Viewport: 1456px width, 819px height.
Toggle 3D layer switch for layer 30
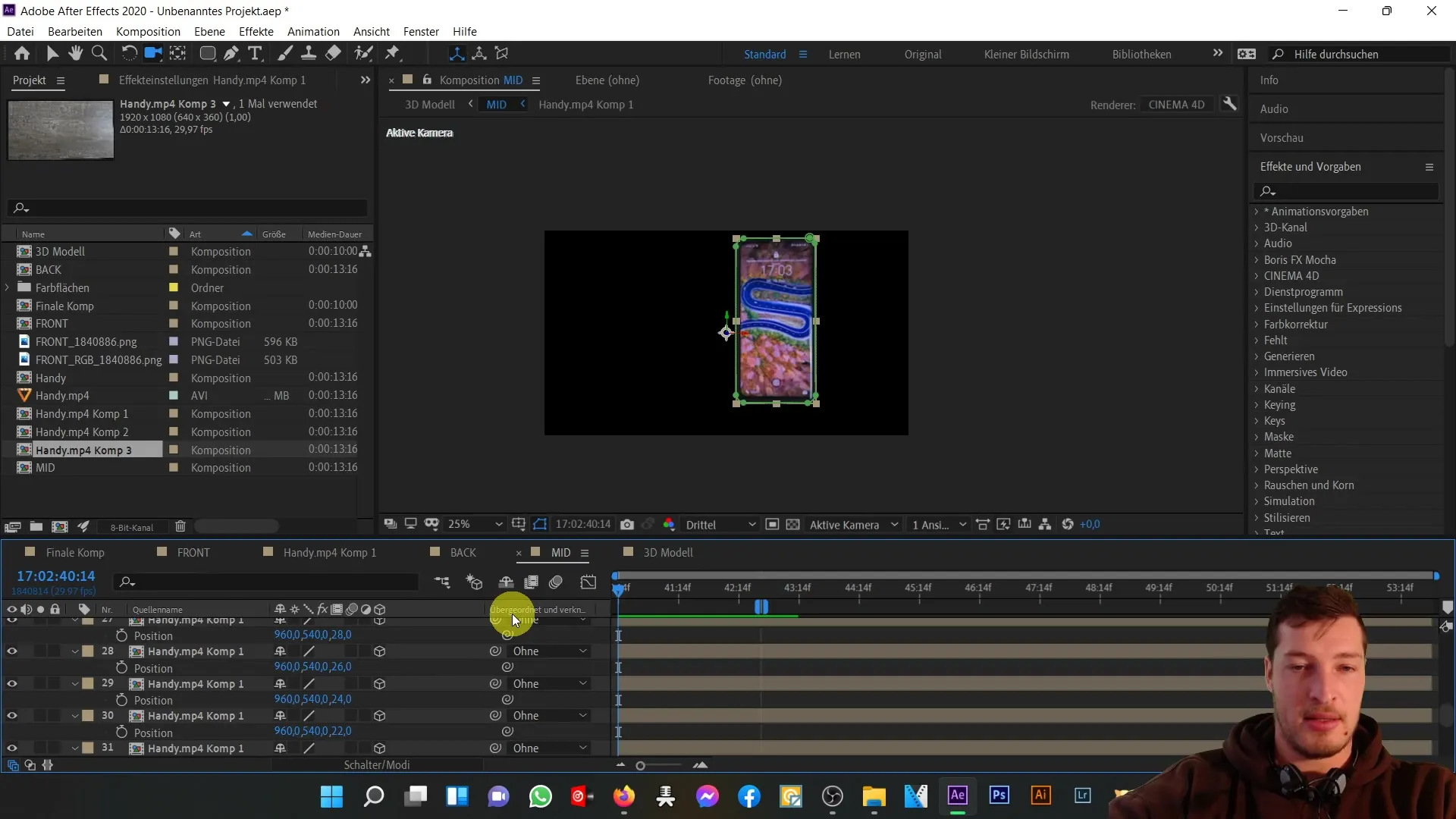[380, 716]
